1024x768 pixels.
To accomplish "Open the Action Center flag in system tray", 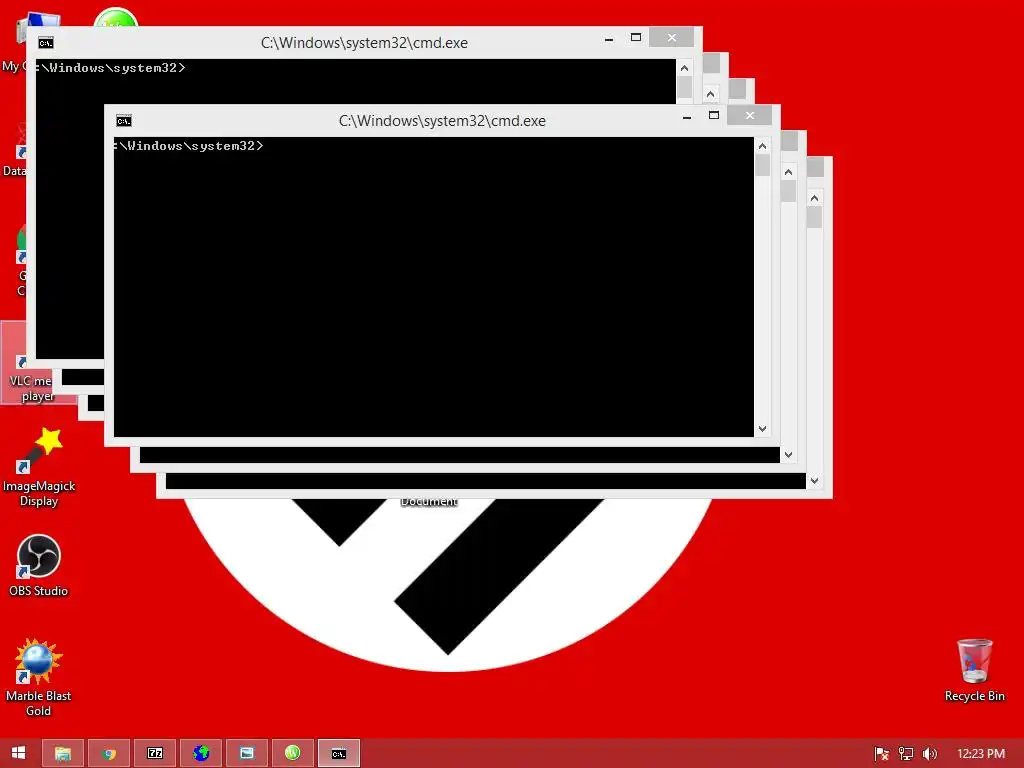I will (x=881, y=754).
